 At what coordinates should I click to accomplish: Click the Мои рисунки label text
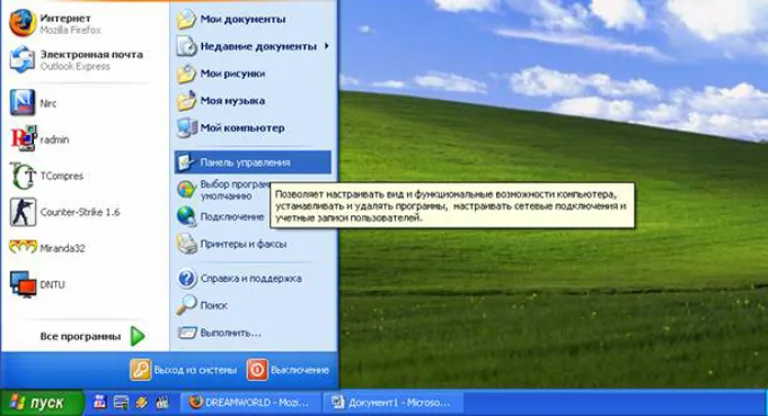point(233,73)
